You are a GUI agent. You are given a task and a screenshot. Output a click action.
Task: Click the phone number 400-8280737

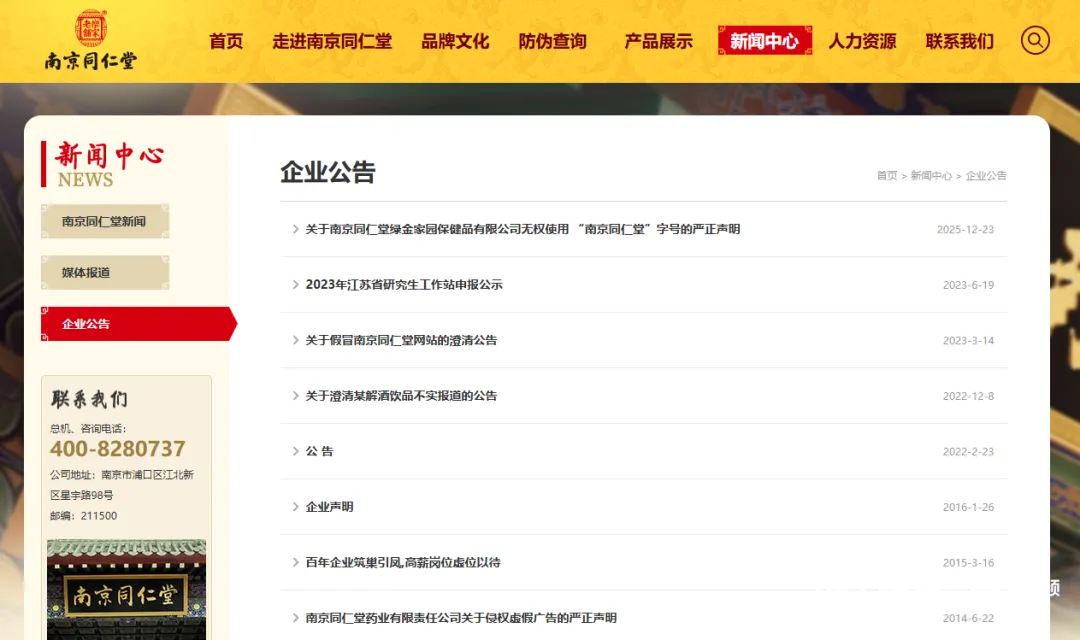(x=118, y=449)
